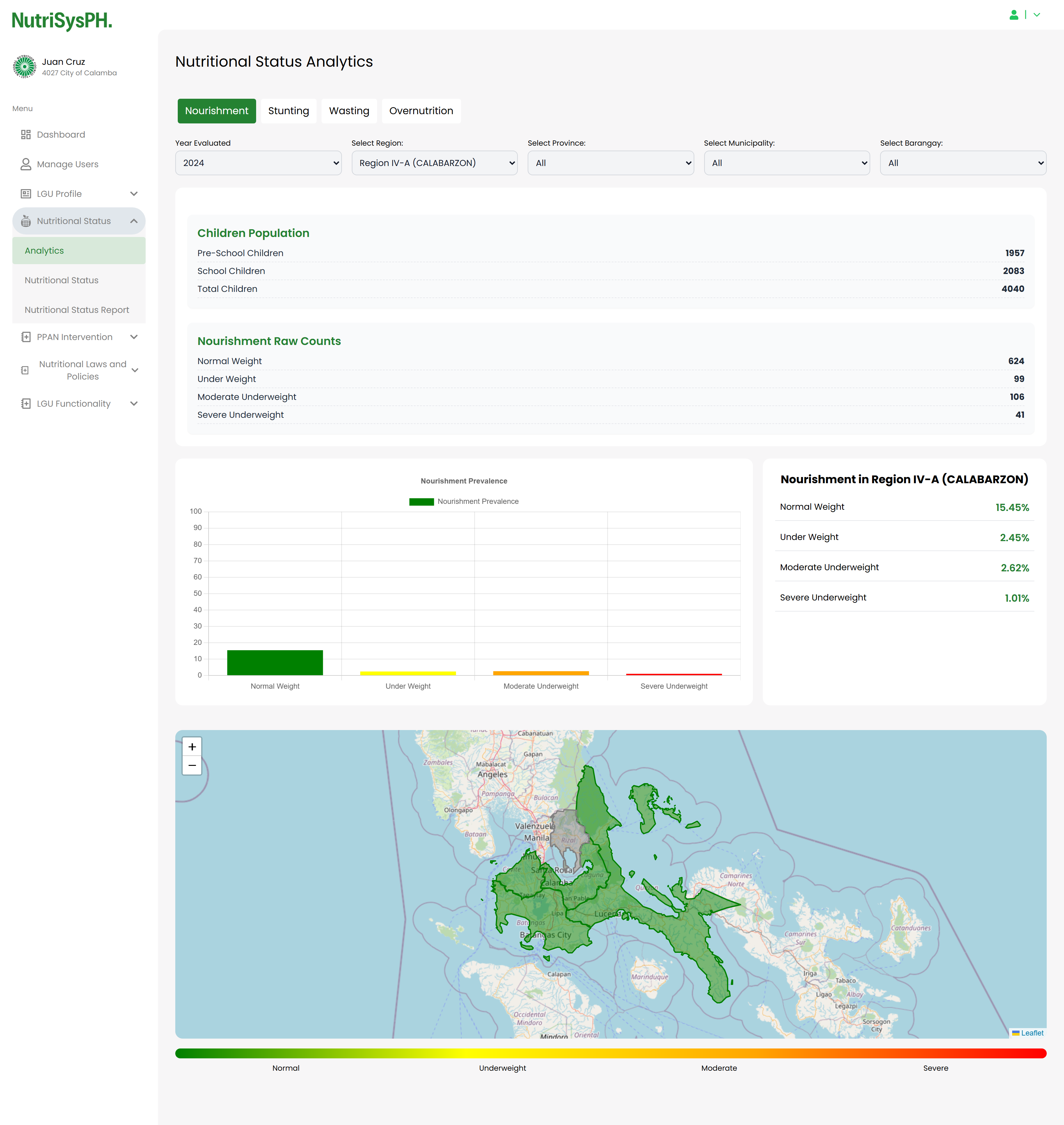This screenshot has height=1125, width=1064.
Task: Click the PPAN Intervention plus-document icon
Action: 26,337
